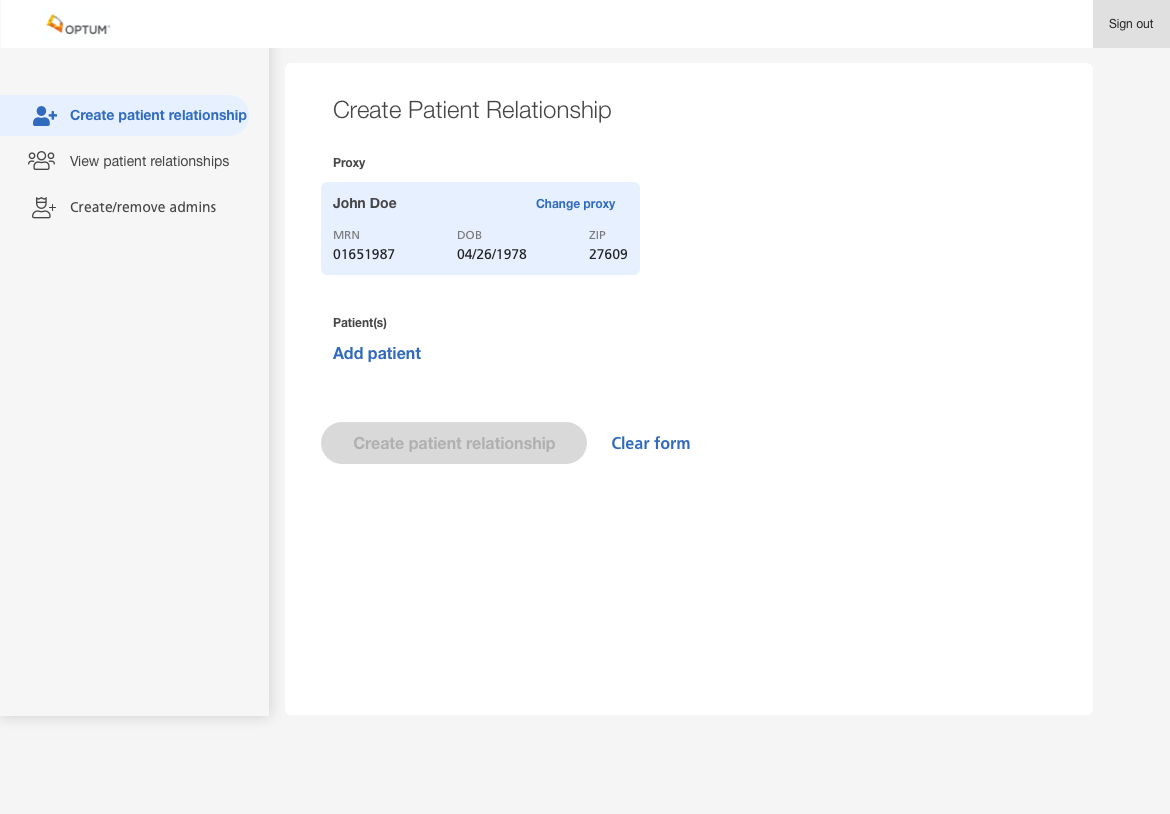Click the ZIP value 27609
The image size is (1170, 814).
tap(608, 254)
